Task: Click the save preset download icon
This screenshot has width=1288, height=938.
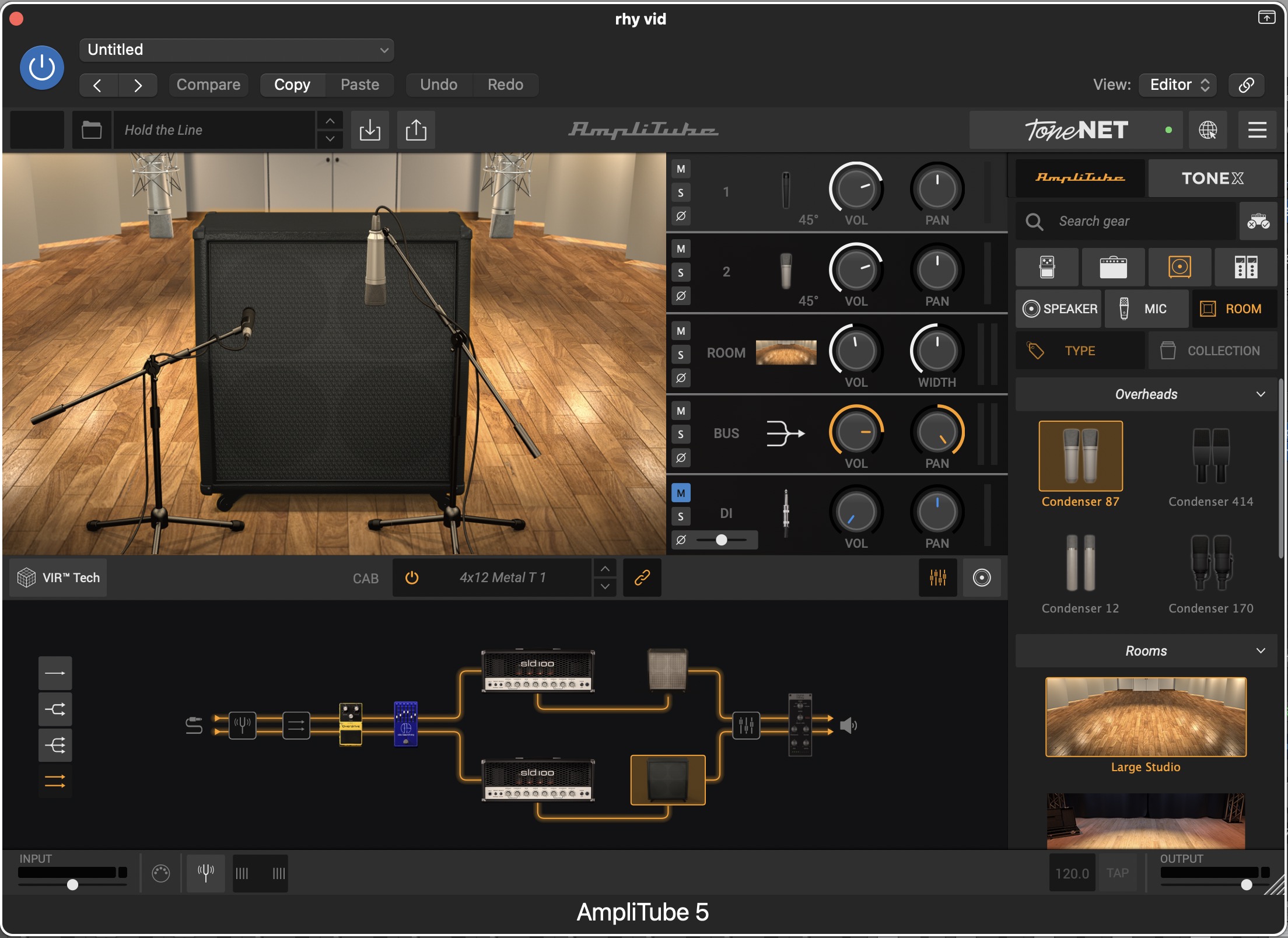Action: [370, 129]
